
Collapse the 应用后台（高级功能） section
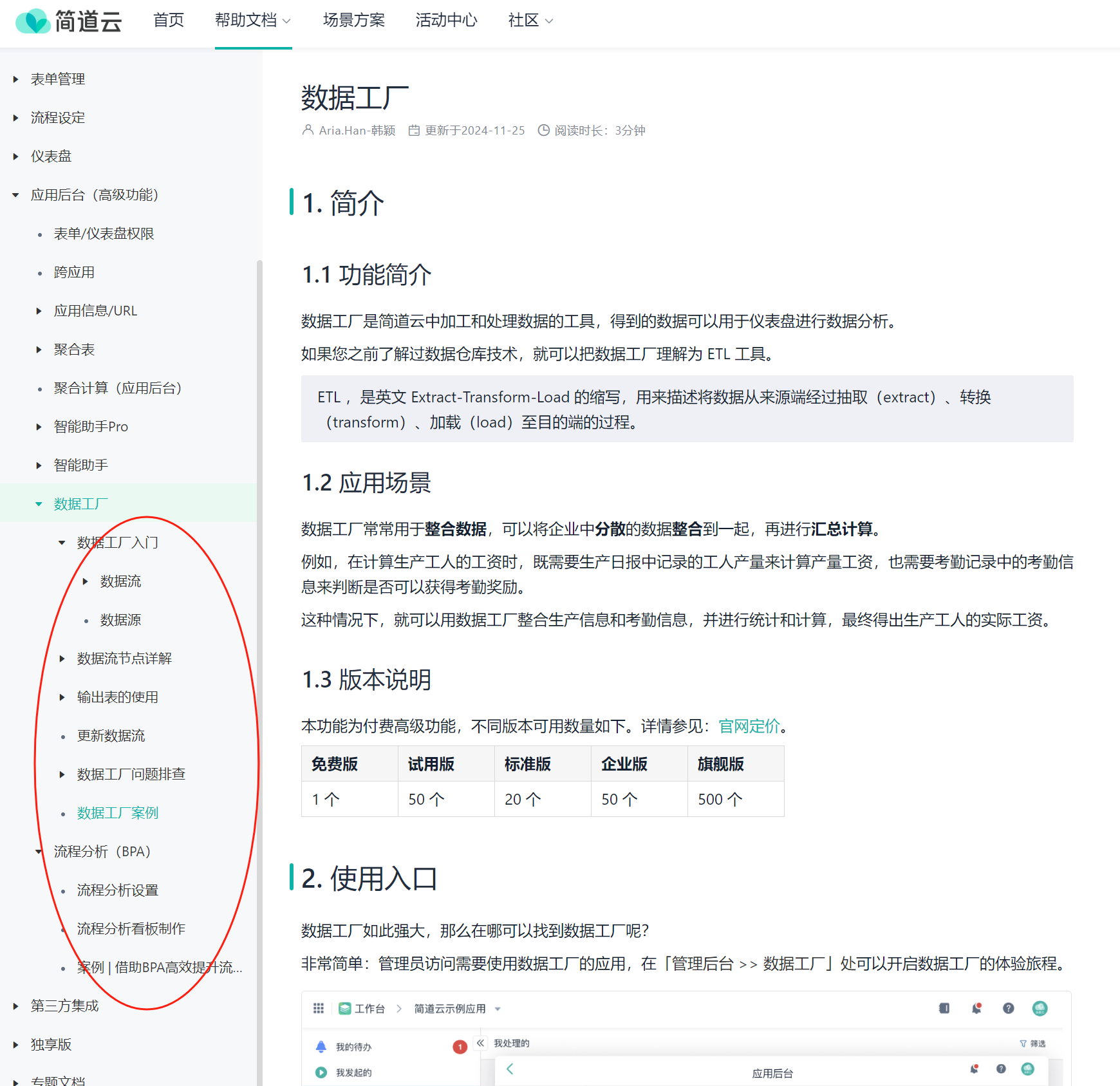coord(15,195)
